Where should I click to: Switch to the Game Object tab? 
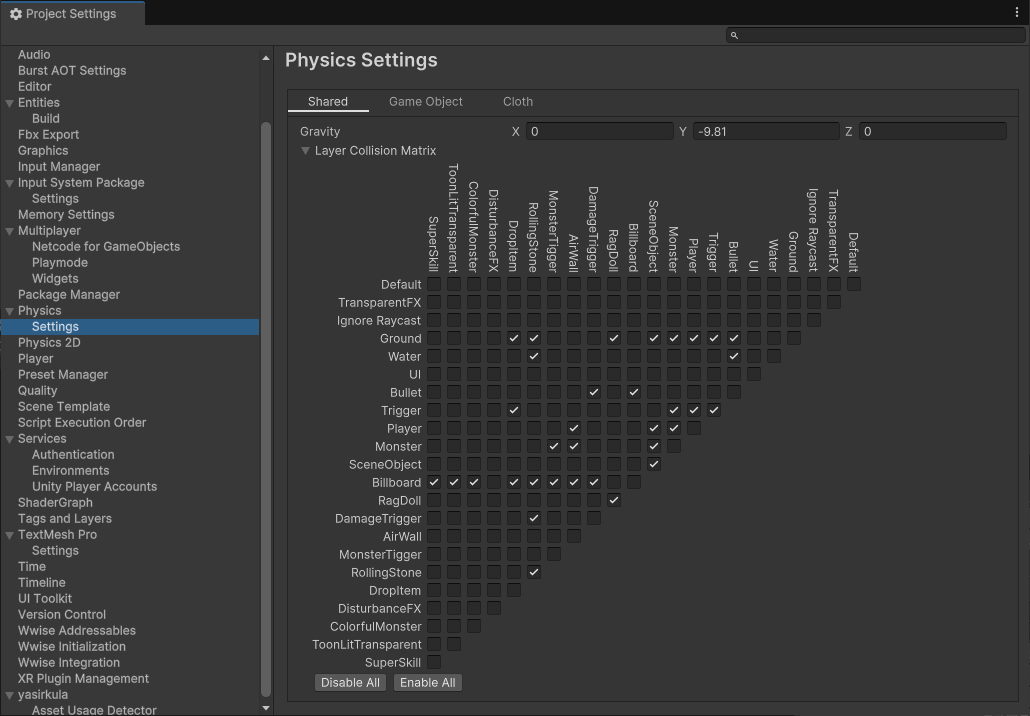(425, 102)
